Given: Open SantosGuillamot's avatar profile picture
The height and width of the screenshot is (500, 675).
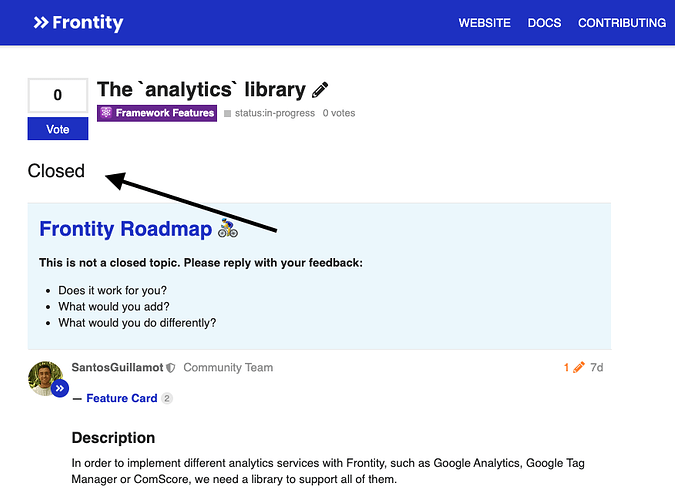Looking at the screenshot, I should click(45, 377).
